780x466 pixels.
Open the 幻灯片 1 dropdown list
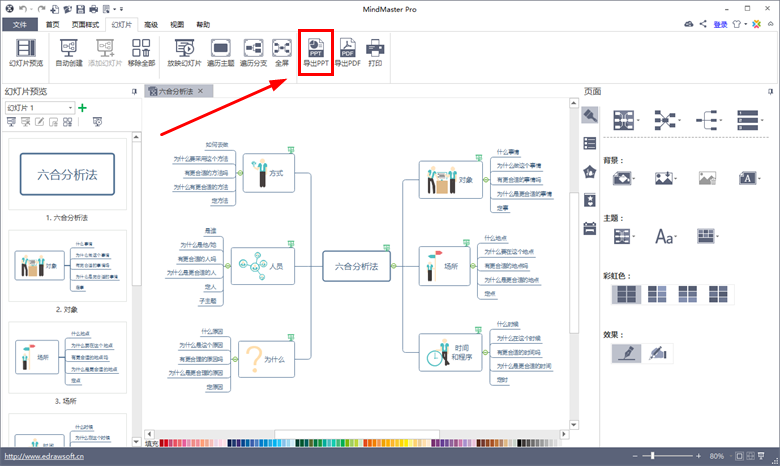[x=70, y=107]
